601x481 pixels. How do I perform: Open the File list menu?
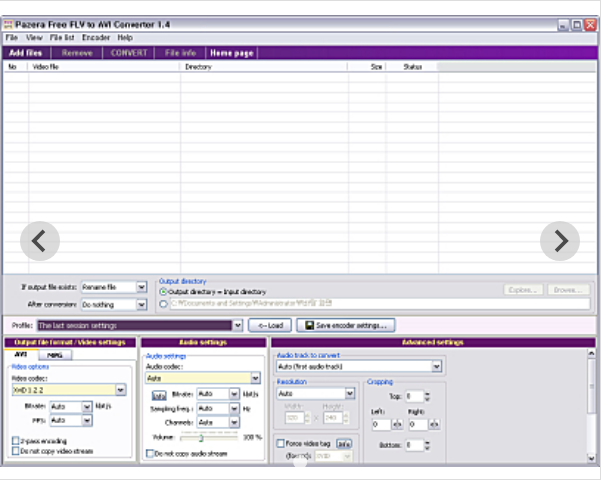click(x=62, y=38)
